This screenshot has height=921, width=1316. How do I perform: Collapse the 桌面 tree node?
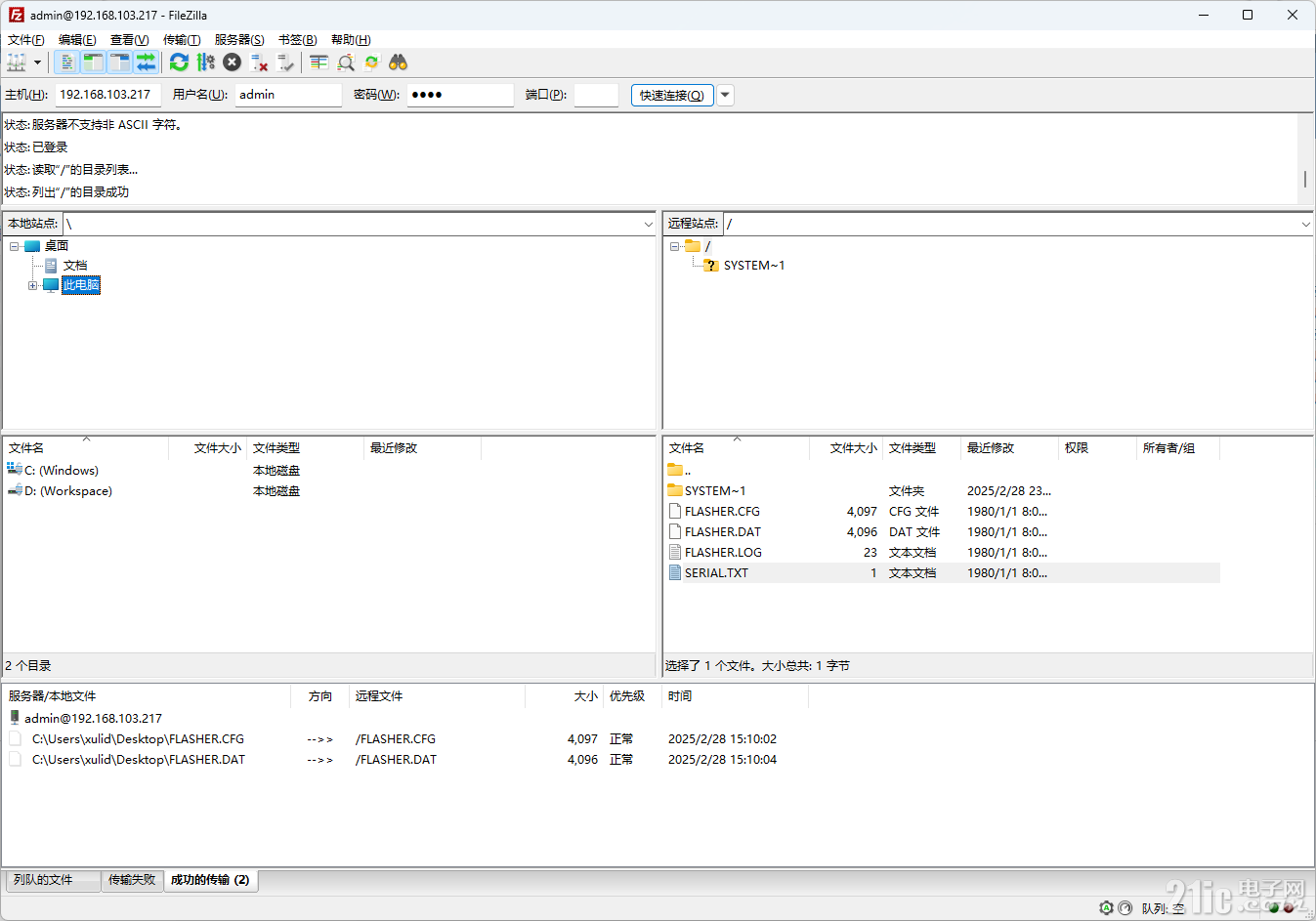tap(15, 246)
